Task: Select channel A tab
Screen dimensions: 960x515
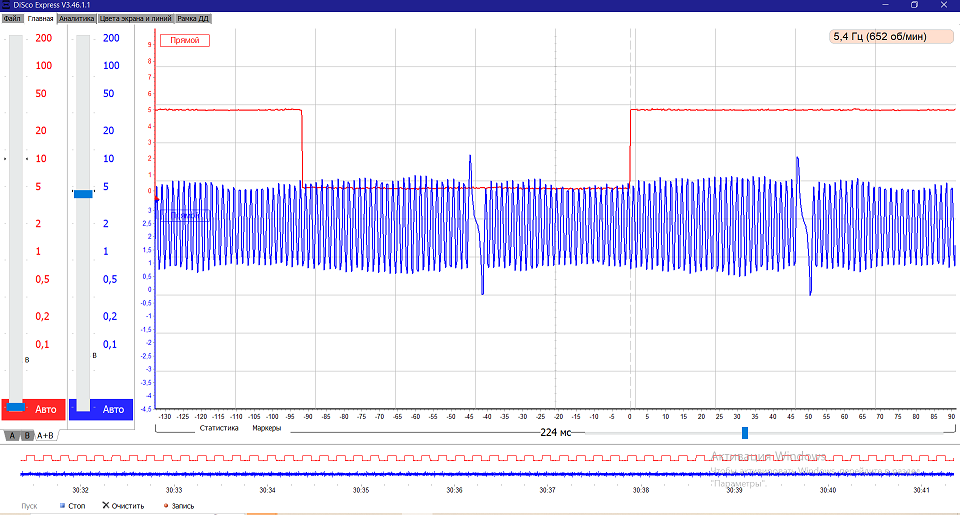Action: [12, 435]
